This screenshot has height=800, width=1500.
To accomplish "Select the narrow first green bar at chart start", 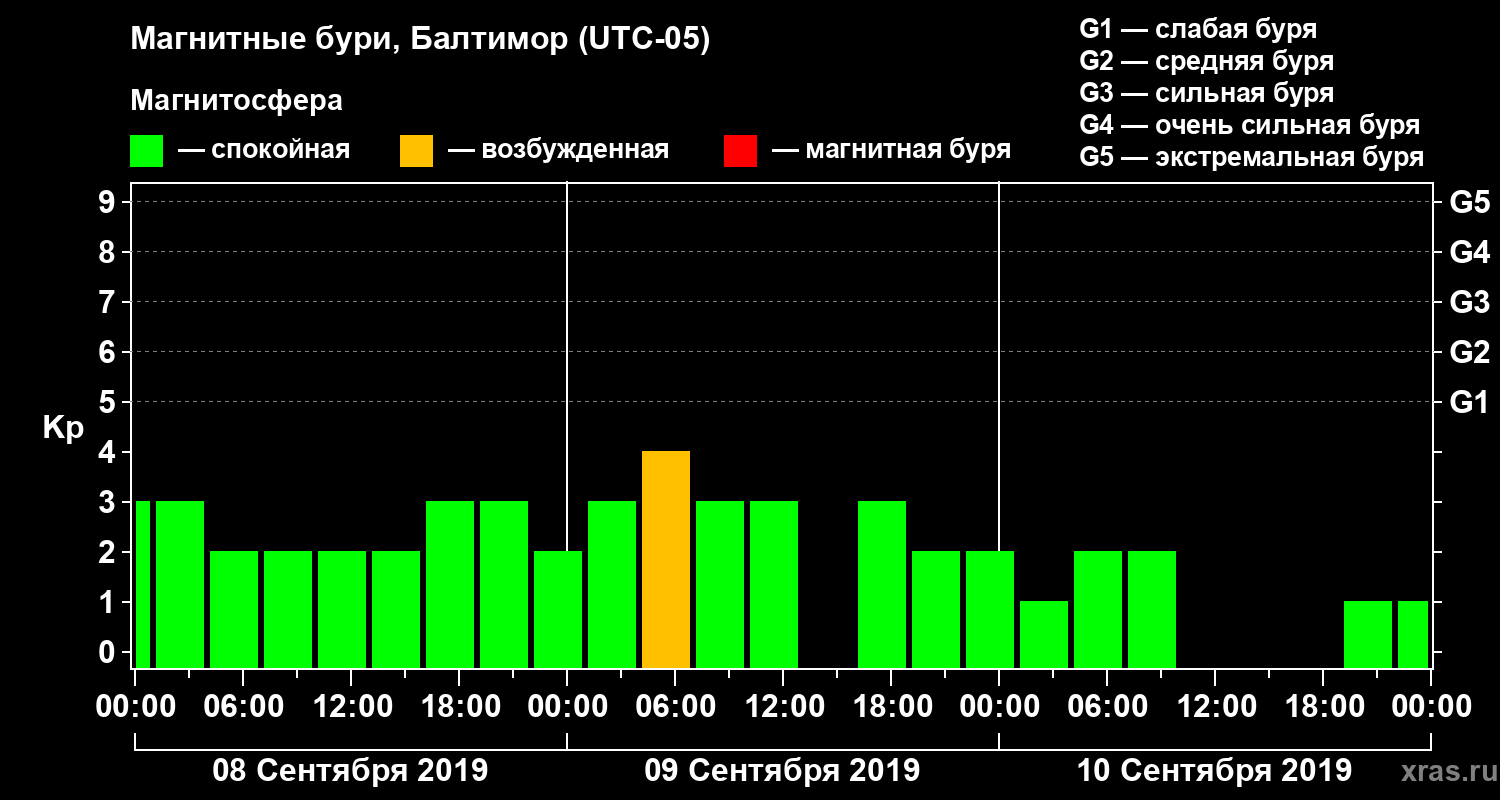I will click(142, 584).
